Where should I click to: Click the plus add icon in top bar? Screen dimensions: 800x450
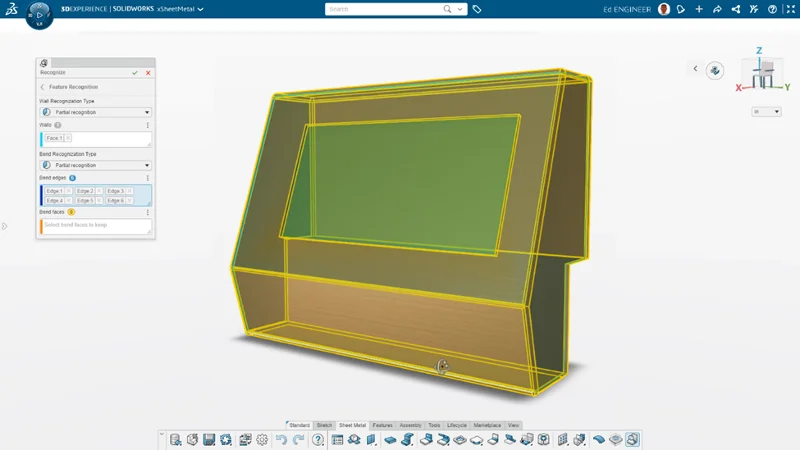tap(699, 9)
